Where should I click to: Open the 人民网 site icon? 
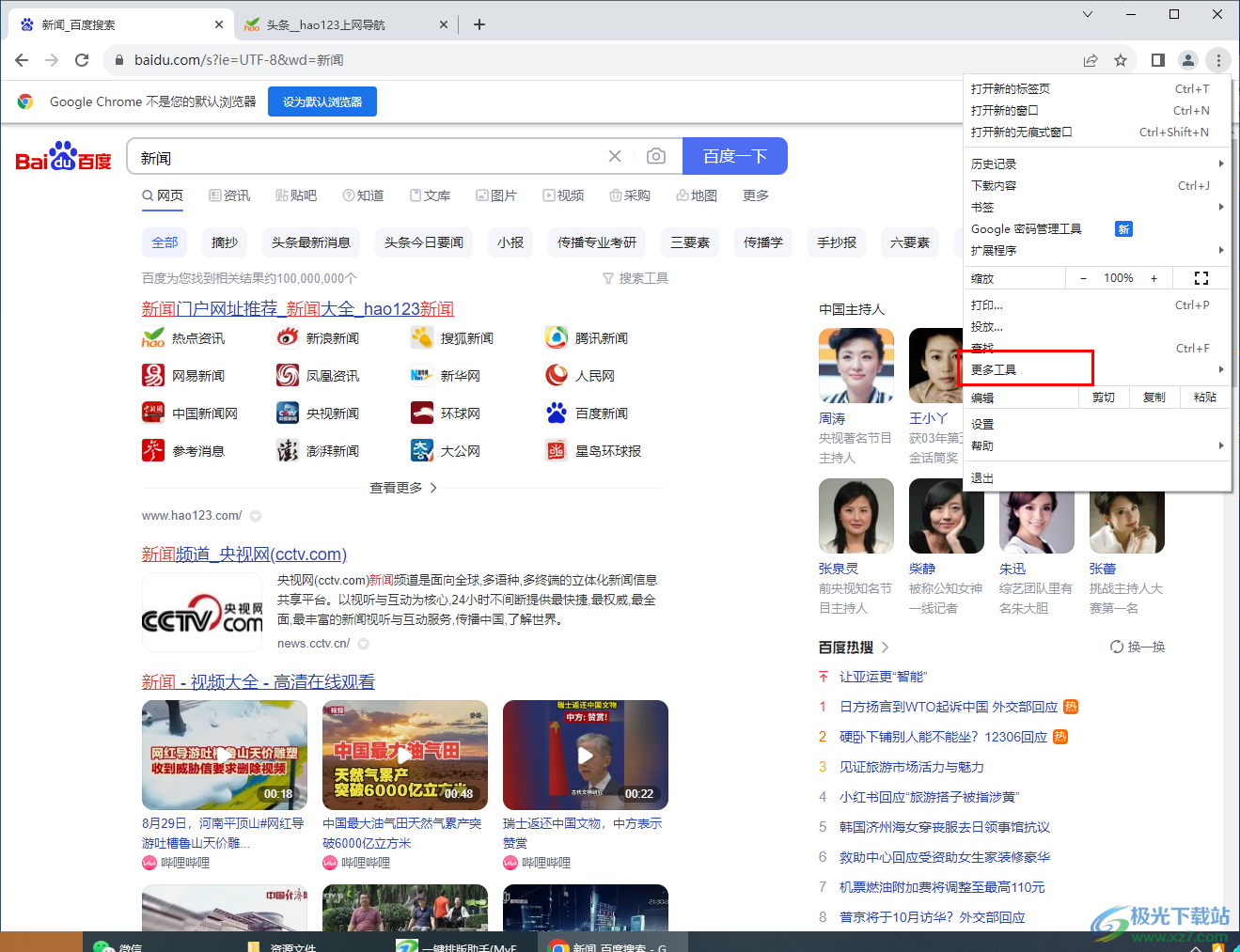click(x=557, y=375)
